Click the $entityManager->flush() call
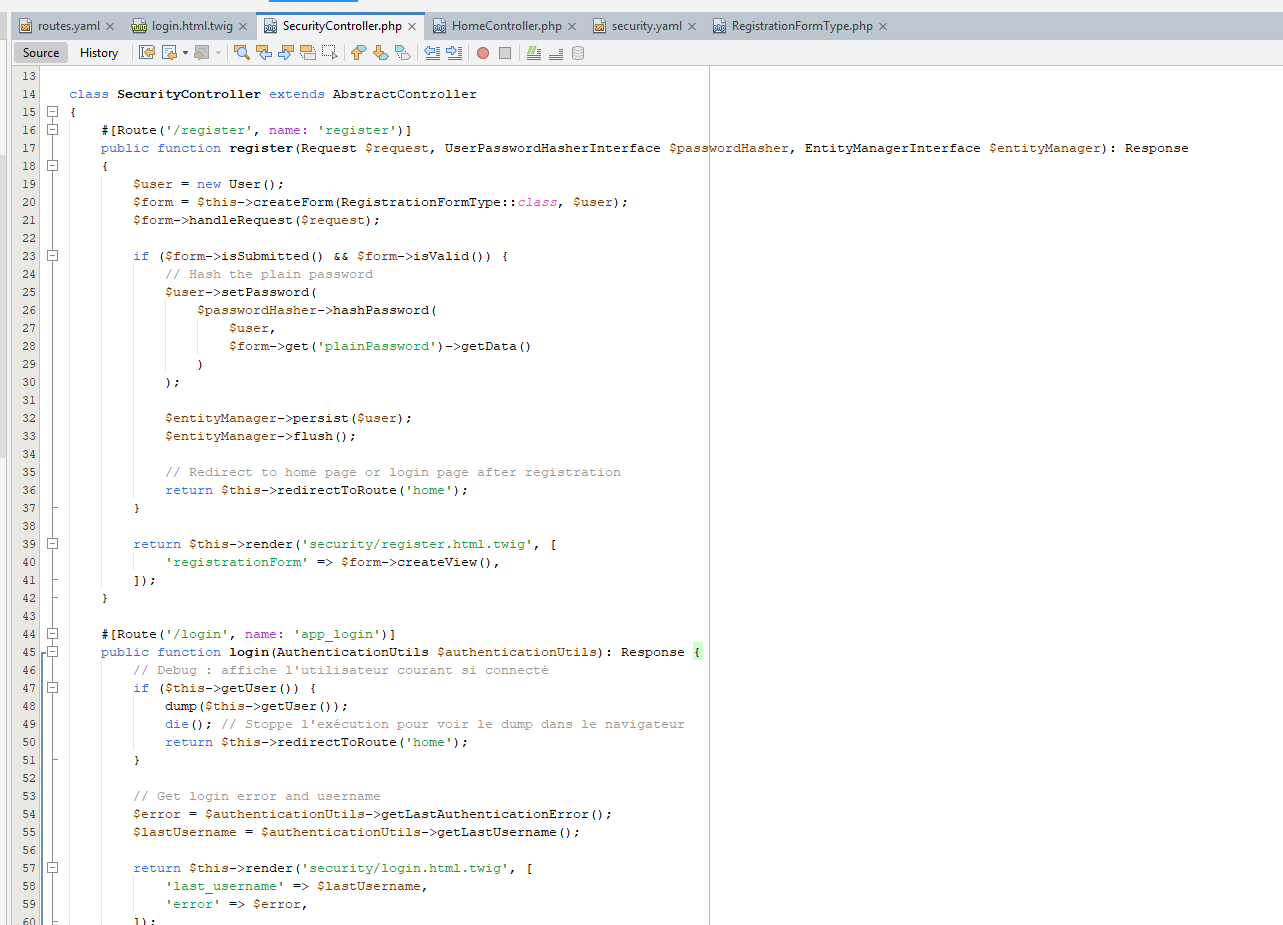The image size is (1283, 925). click(261, 436)
